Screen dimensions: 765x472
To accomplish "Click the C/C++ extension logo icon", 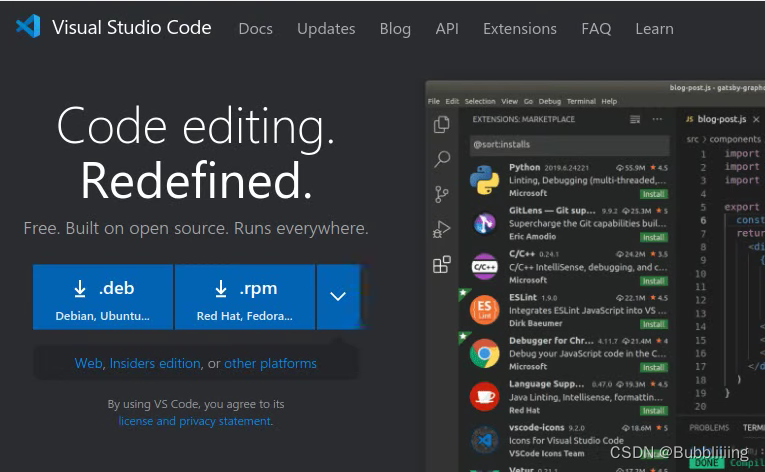I will 484,267.
